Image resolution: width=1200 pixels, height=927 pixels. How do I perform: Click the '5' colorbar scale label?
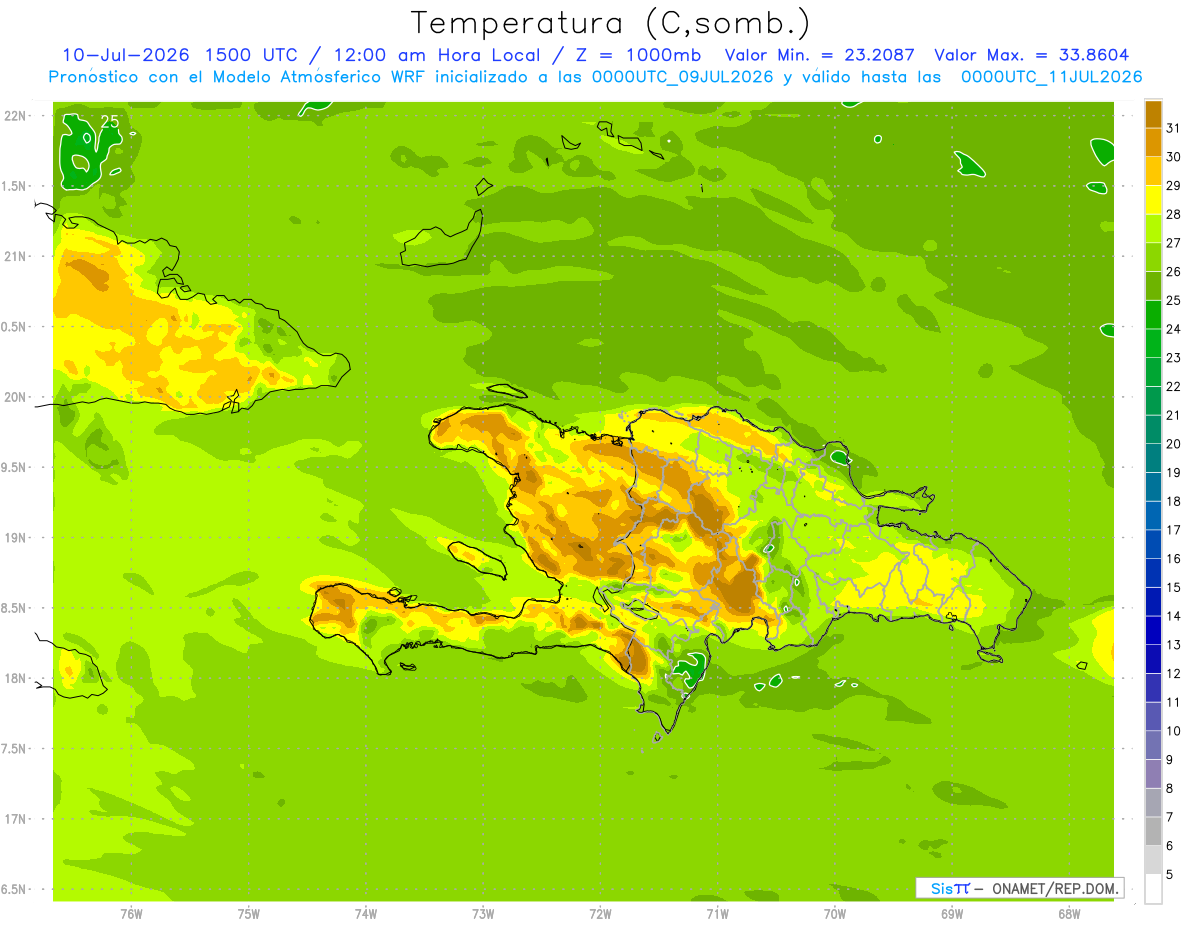coord(1170,875)
